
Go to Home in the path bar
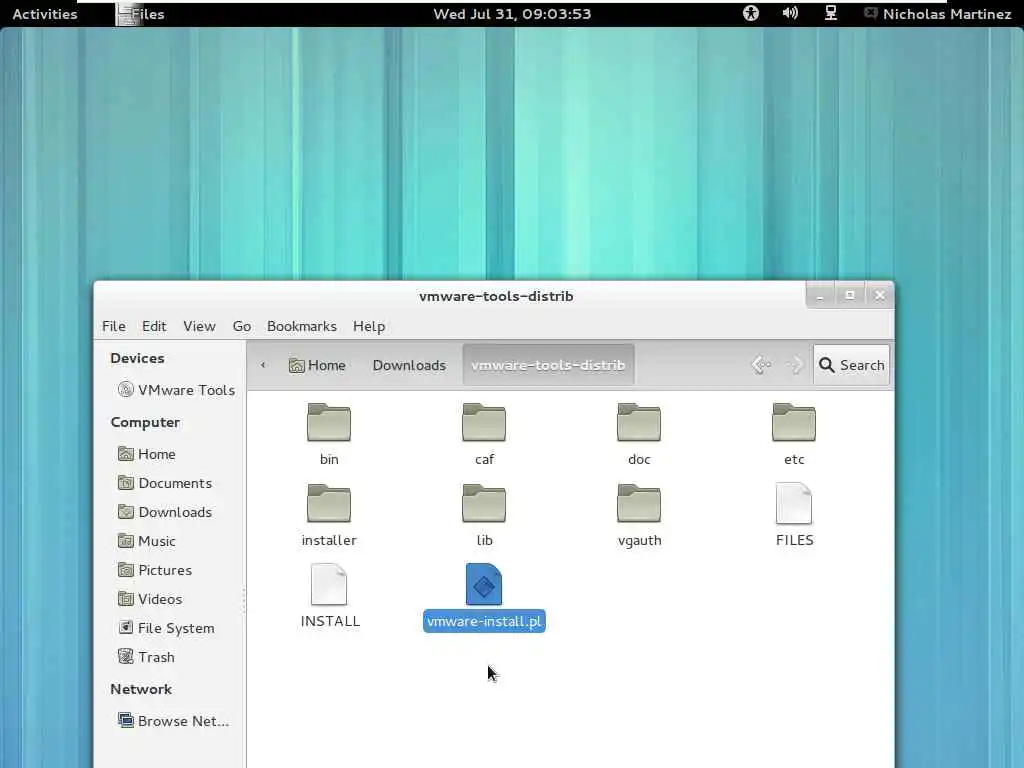(x=317, y=365)
